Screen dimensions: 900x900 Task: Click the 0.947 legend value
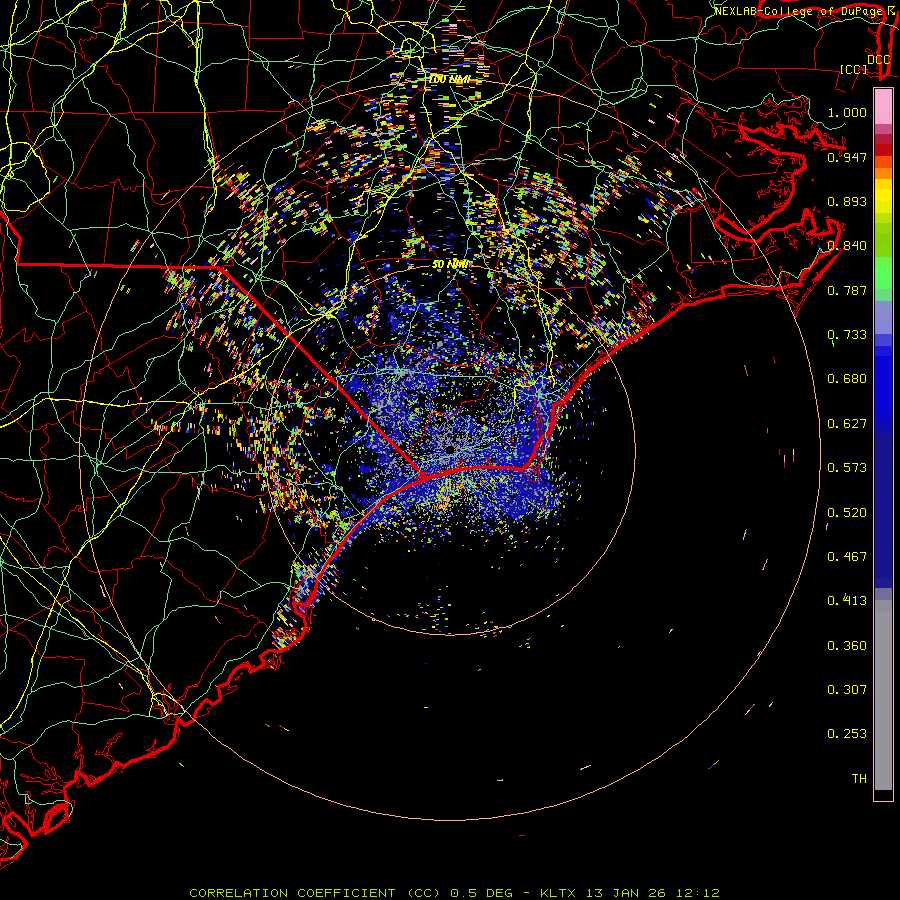(x=847, y=157)
